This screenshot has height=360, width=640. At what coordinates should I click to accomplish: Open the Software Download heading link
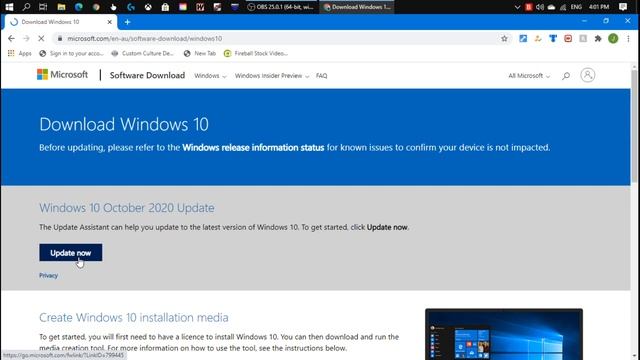147,76
